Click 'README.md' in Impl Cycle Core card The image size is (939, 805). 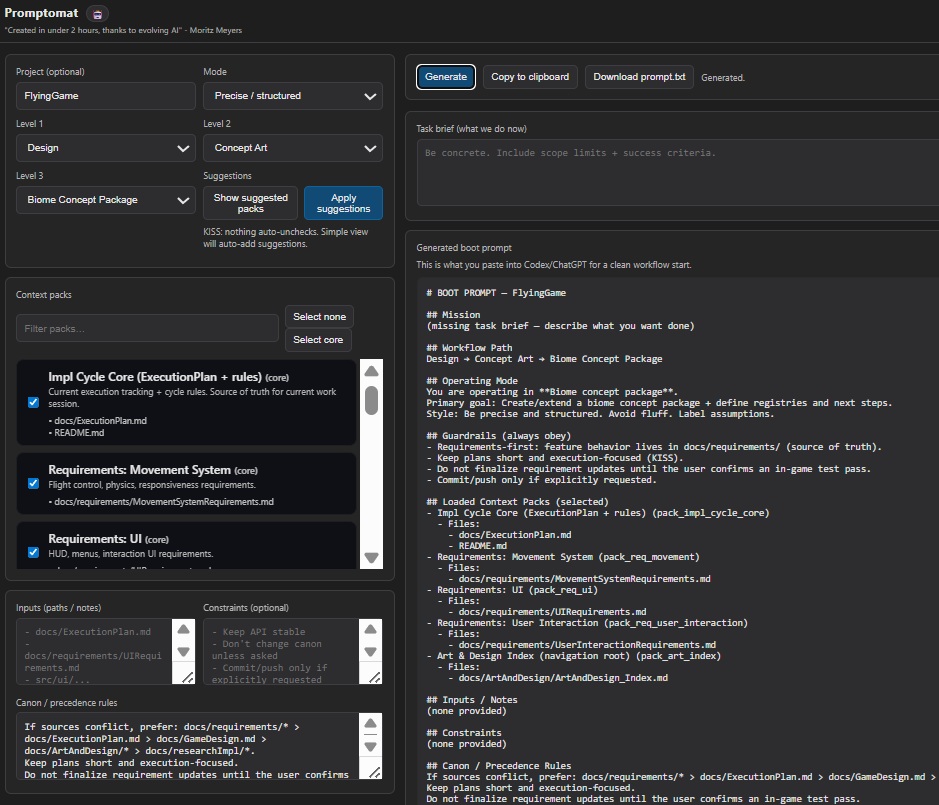point(79,432)
